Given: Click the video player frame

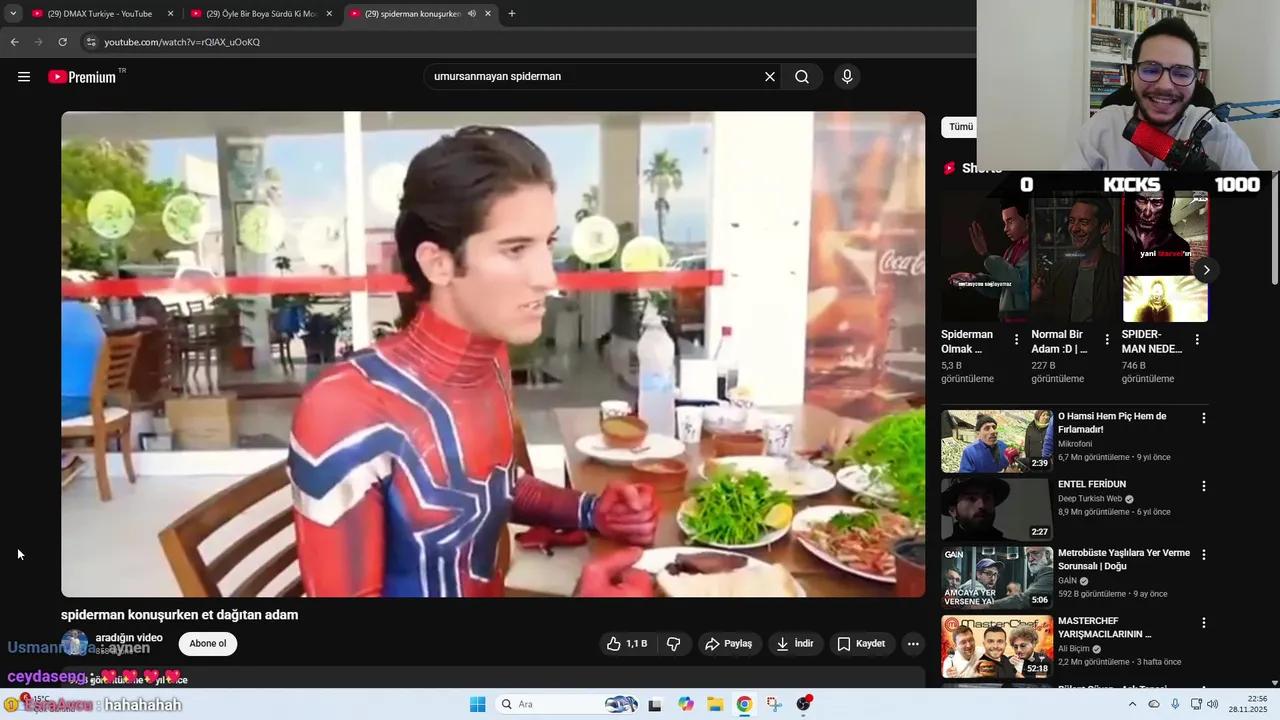Looking at the screenshot, I should pyautogui.click(x=493, y=354).
